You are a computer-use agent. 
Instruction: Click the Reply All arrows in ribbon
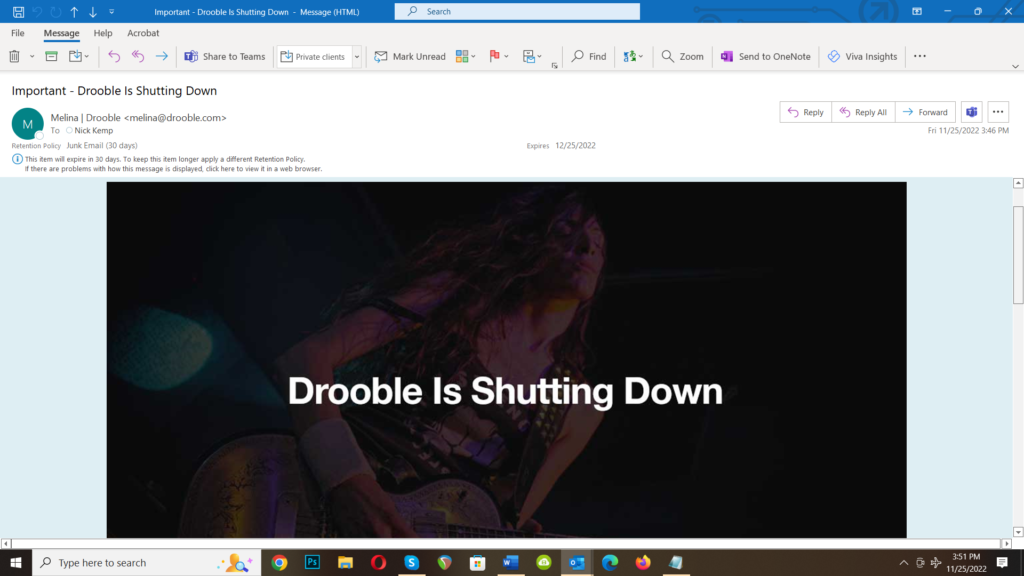click(138, 56)
